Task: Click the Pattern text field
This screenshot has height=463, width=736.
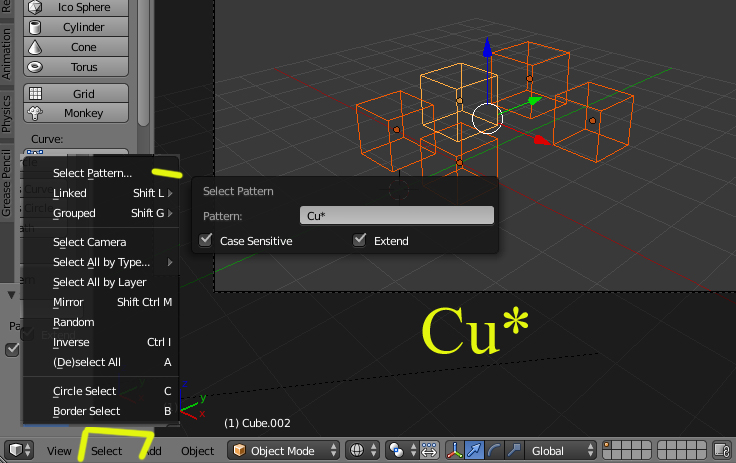Action: [396, 216]
